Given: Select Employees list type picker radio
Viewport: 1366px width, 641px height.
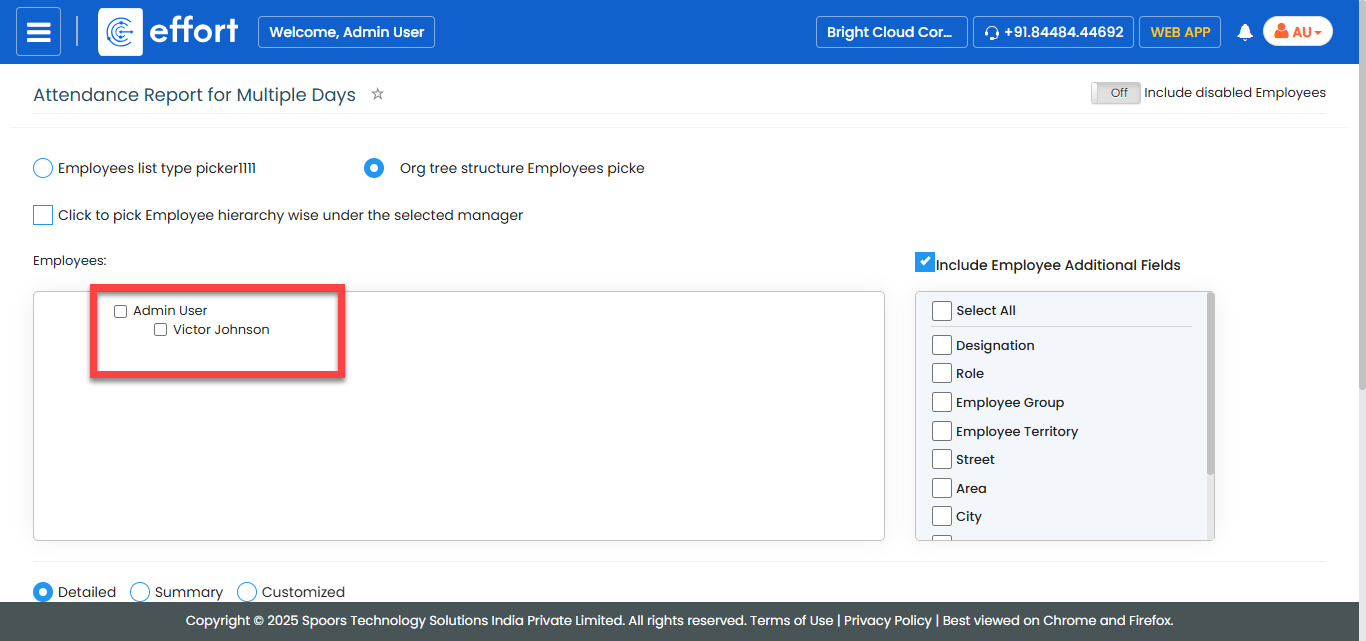Looking at the screenshot, I should (x=43, y=168).
